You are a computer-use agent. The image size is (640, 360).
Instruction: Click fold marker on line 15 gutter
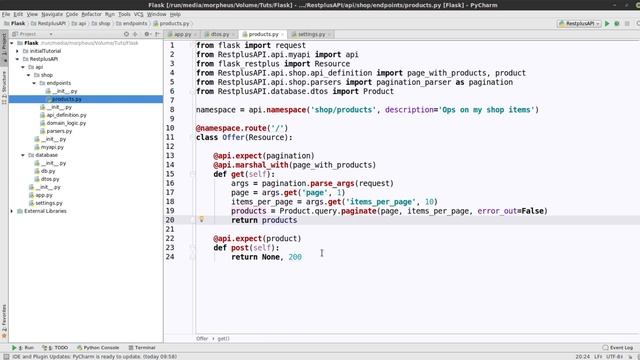(x=192, y=174)
